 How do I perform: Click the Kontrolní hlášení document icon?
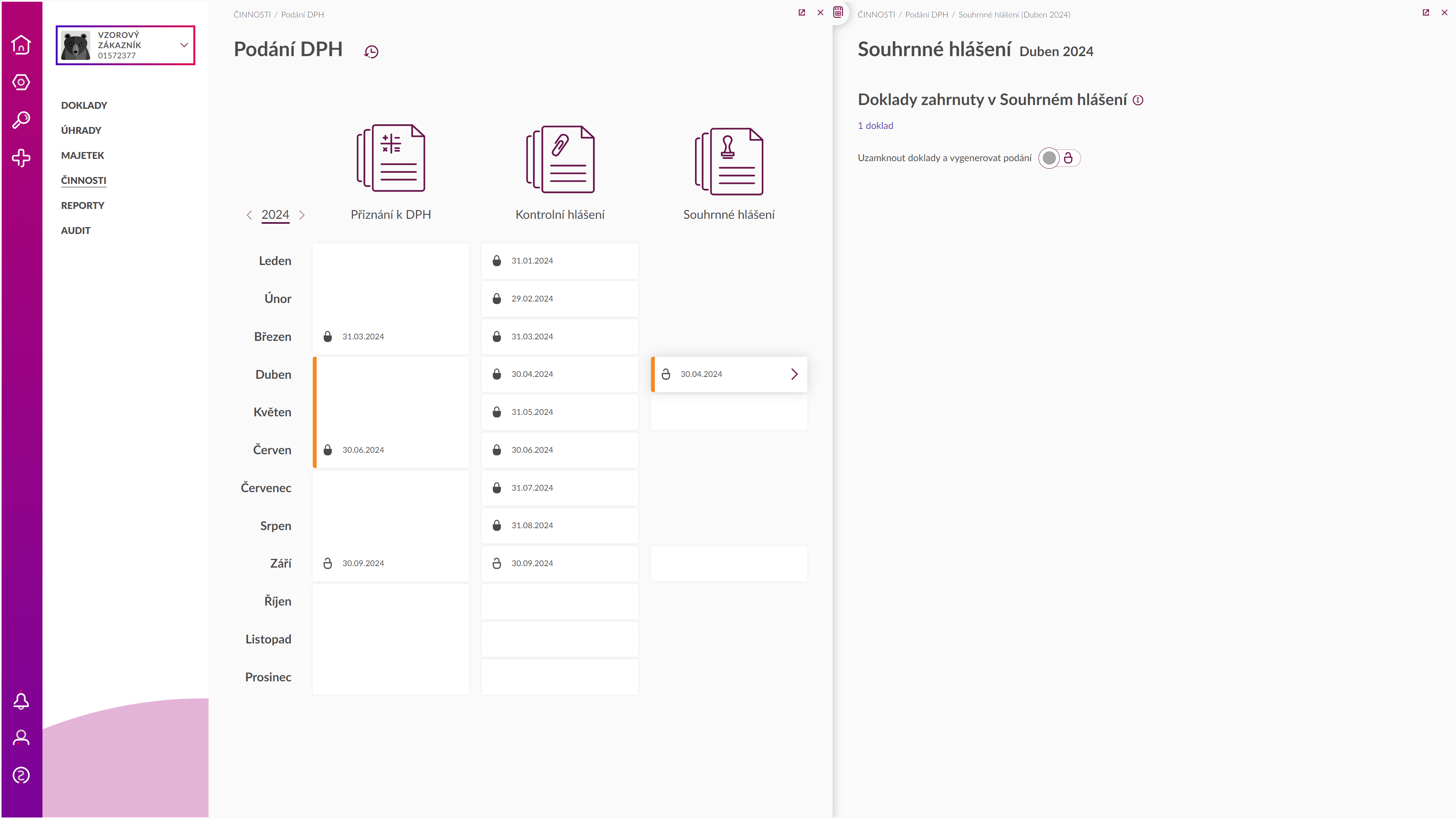pos(560,159)
